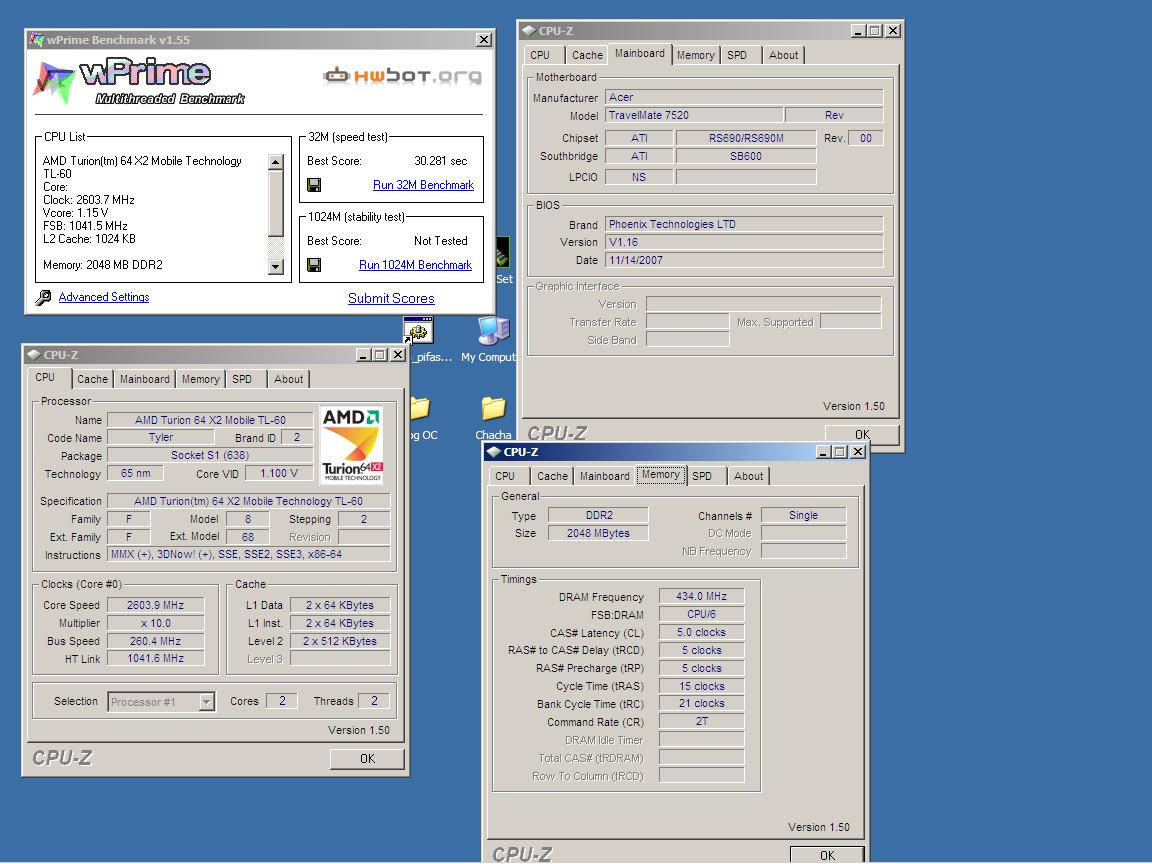The image size is (1152, 864).
Task: Select the desktop shortcut icon labeled _pifas
Action: pyautogui.click(x=418, y=331)
